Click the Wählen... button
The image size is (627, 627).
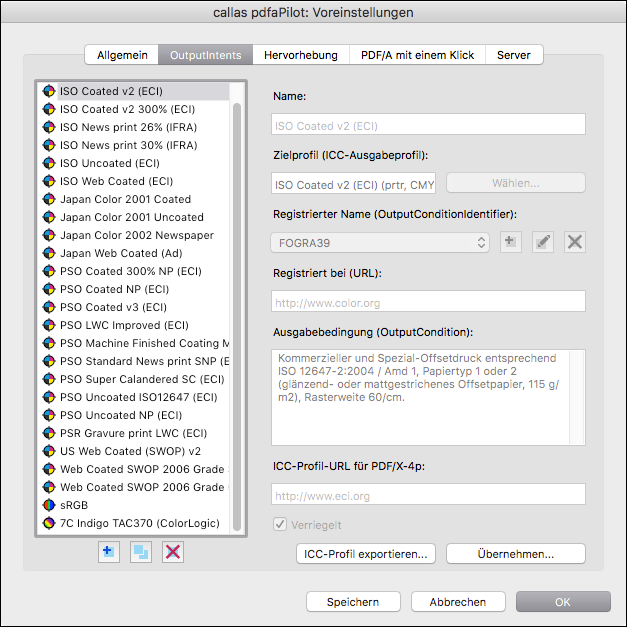point(516,183)
